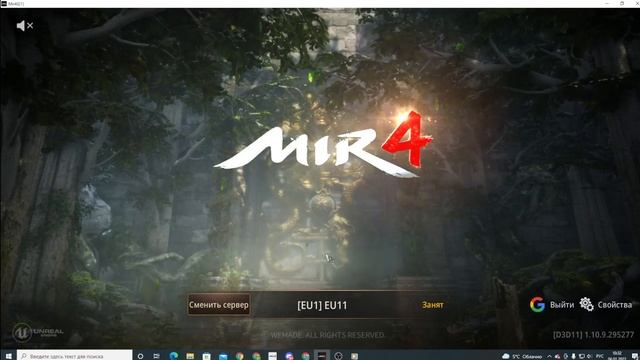
Task: Open Cortana circle icon on taskbar
Action: click(140, 356)
